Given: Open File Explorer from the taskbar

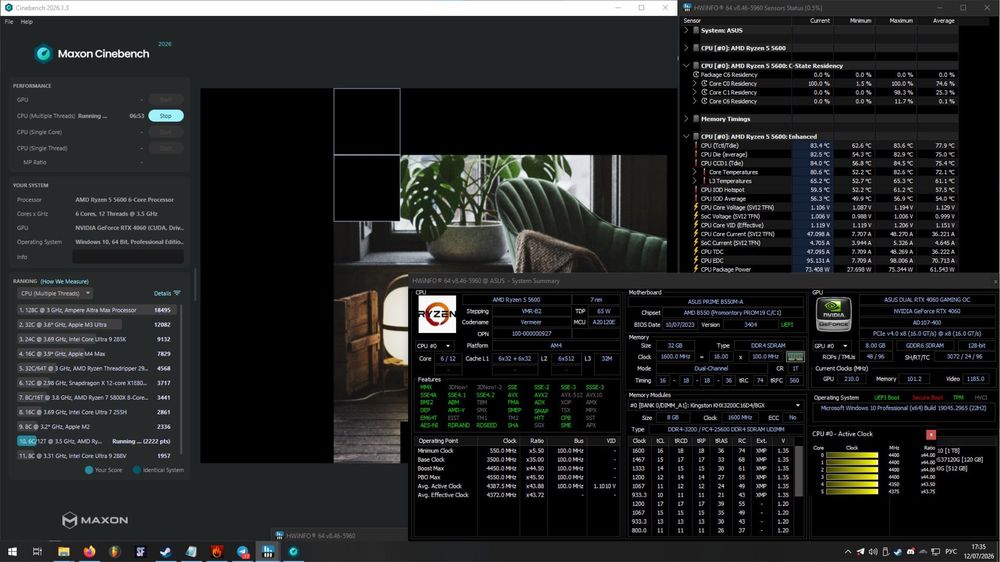Looking at the screenshot, I should pos(64,551).
